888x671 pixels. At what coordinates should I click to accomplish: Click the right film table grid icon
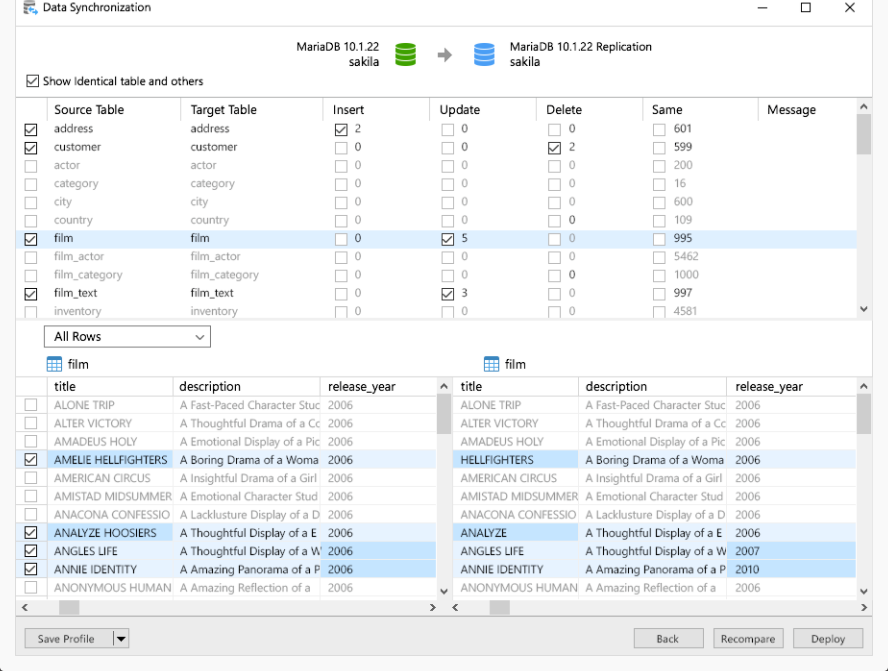491,364
